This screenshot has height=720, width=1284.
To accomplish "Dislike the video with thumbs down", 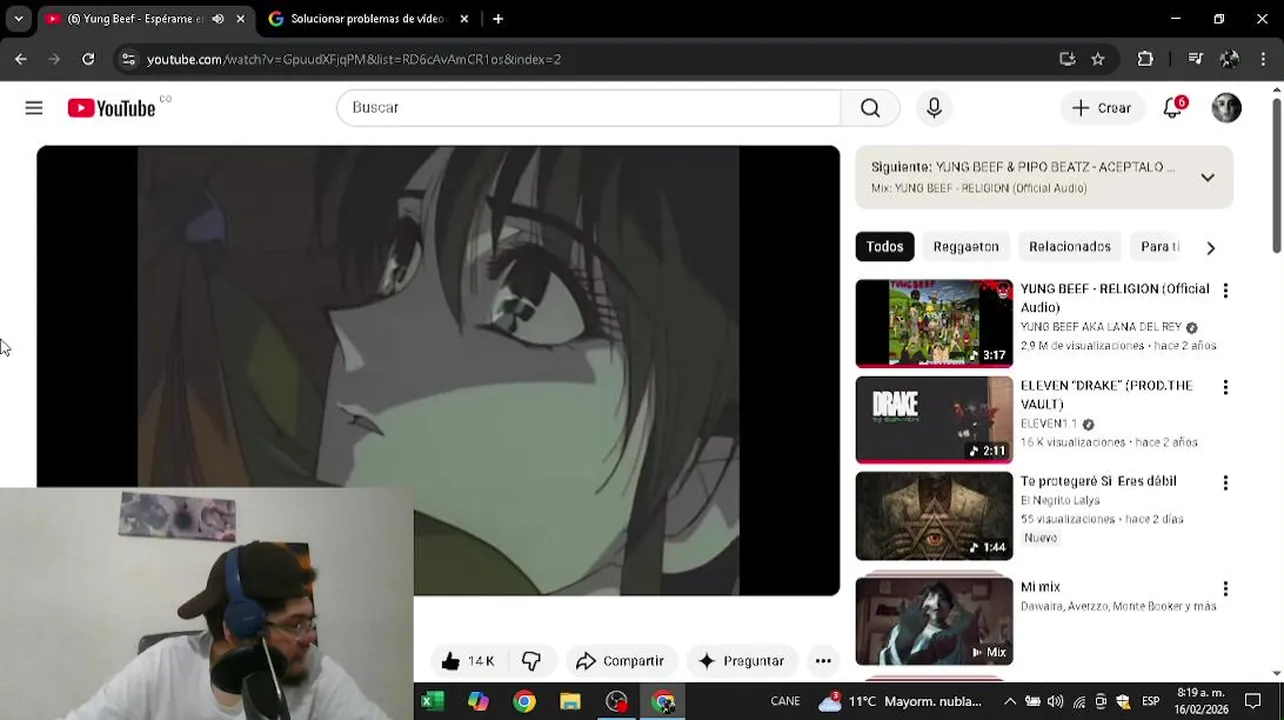I will pyautogui.click(x=531, y=661).
